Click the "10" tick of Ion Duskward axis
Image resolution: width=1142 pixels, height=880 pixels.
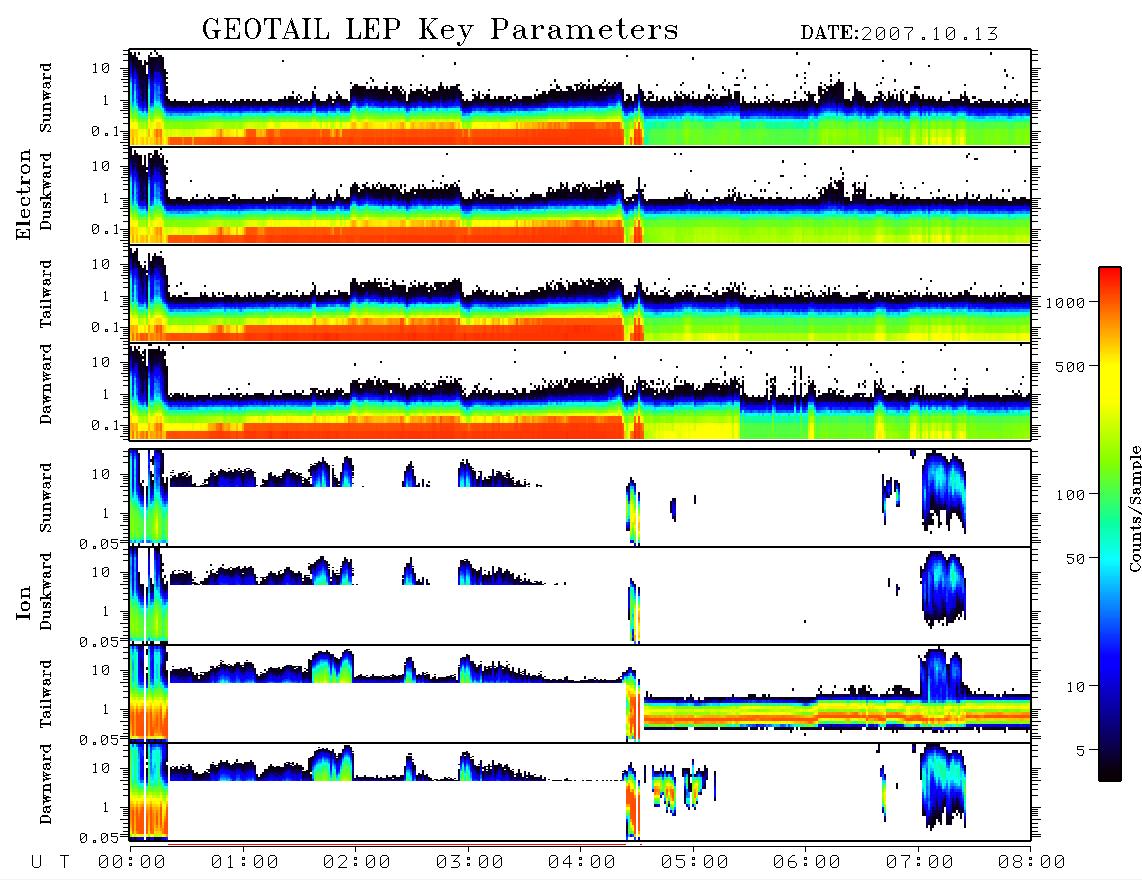coord(101,573)
